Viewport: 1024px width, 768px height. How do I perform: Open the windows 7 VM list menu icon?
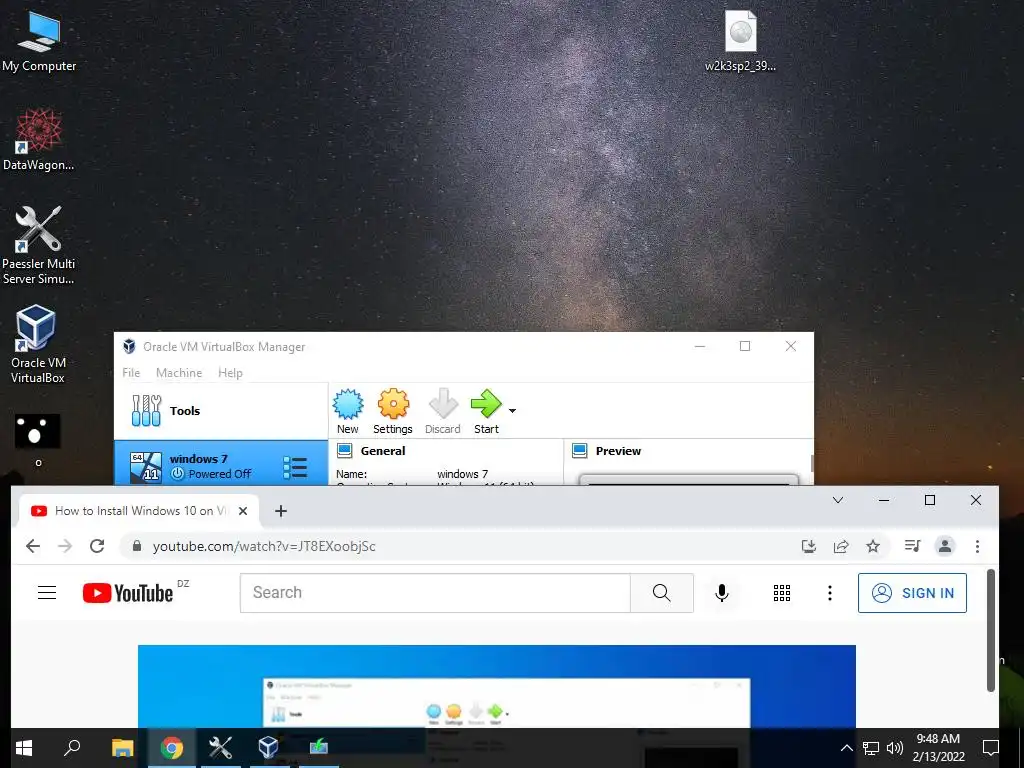(x=295, y=467)
